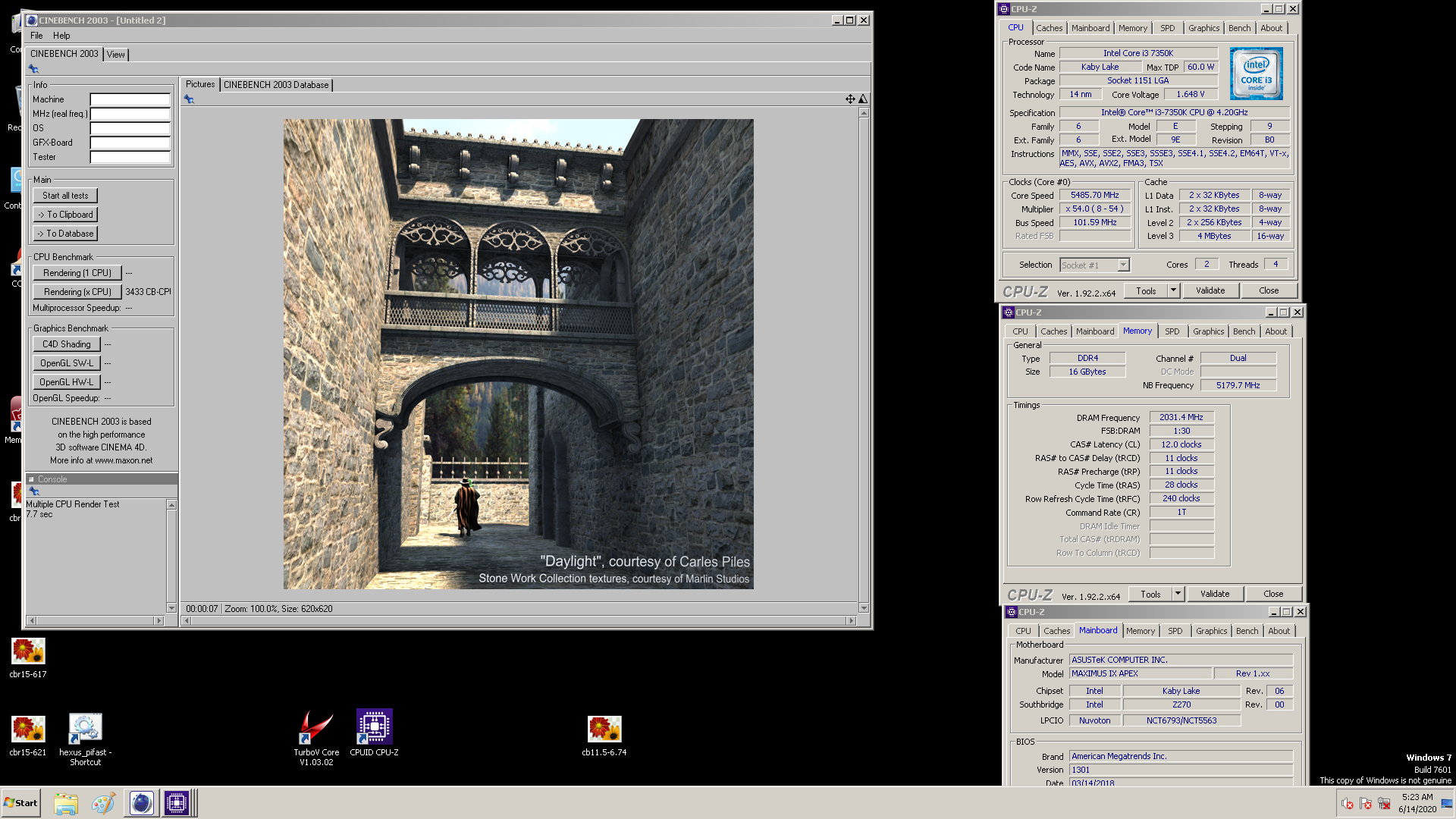The width and height of the screenshot is (1456, 819).
Task: Click the Console collapse square icon
Action: coord(32,479)
